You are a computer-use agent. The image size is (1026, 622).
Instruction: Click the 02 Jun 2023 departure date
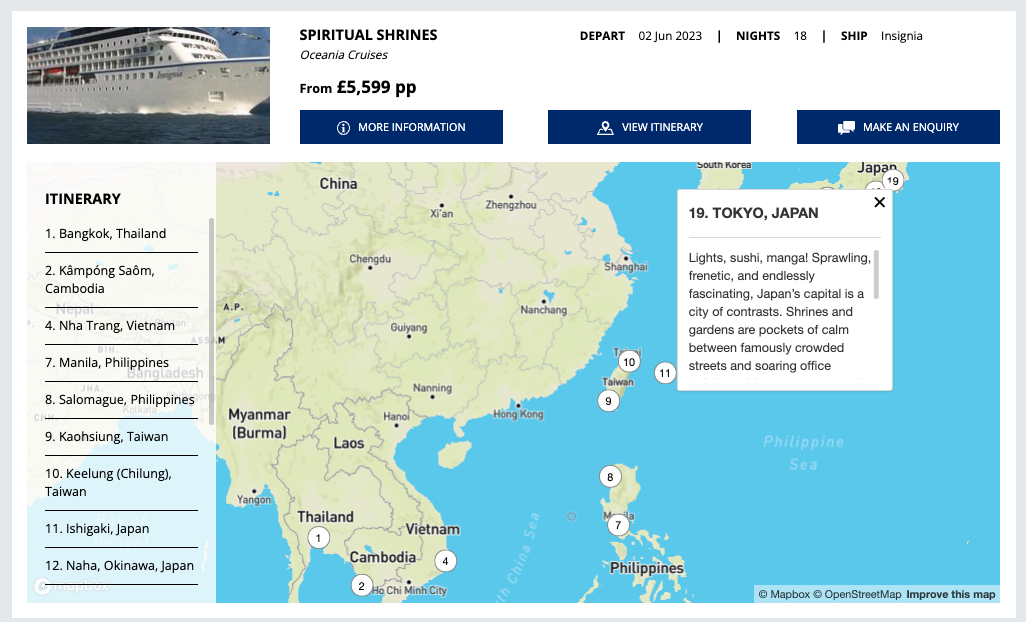coord(670,36)
